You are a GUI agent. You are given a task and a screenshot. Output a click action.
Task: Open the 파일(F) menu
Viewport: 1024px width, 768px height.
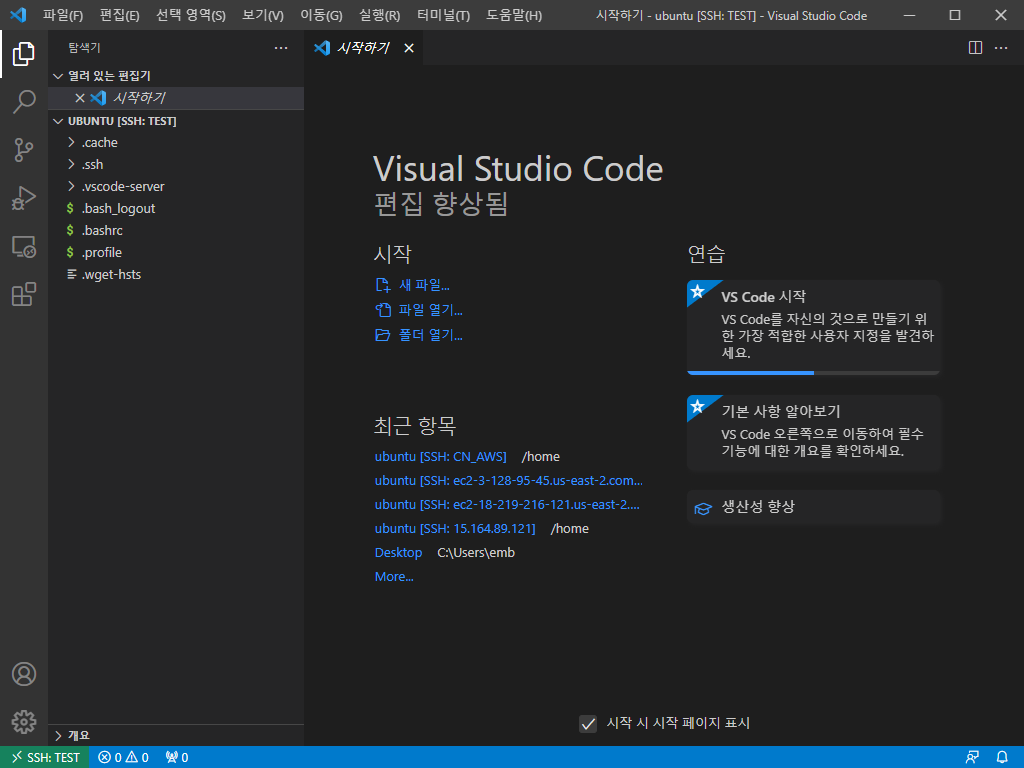click(63, 15)
